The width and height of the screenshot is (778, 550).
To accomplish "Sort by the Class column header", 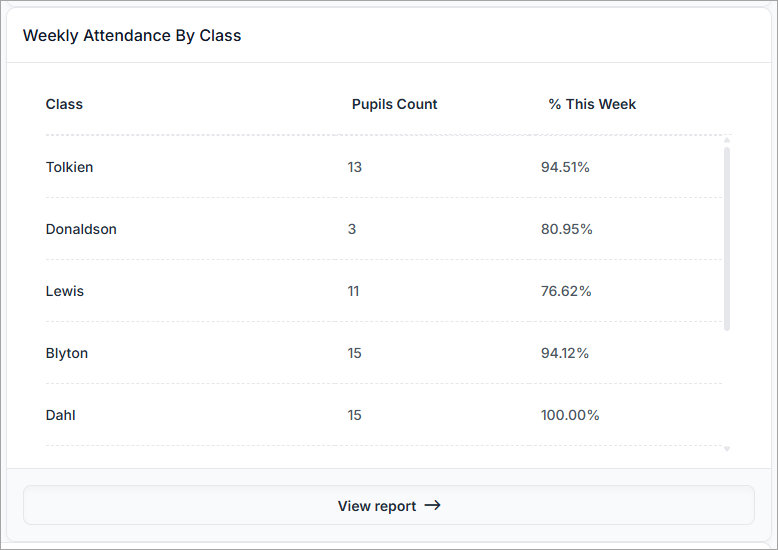I will pyautogui.click(x=64, y=104).
